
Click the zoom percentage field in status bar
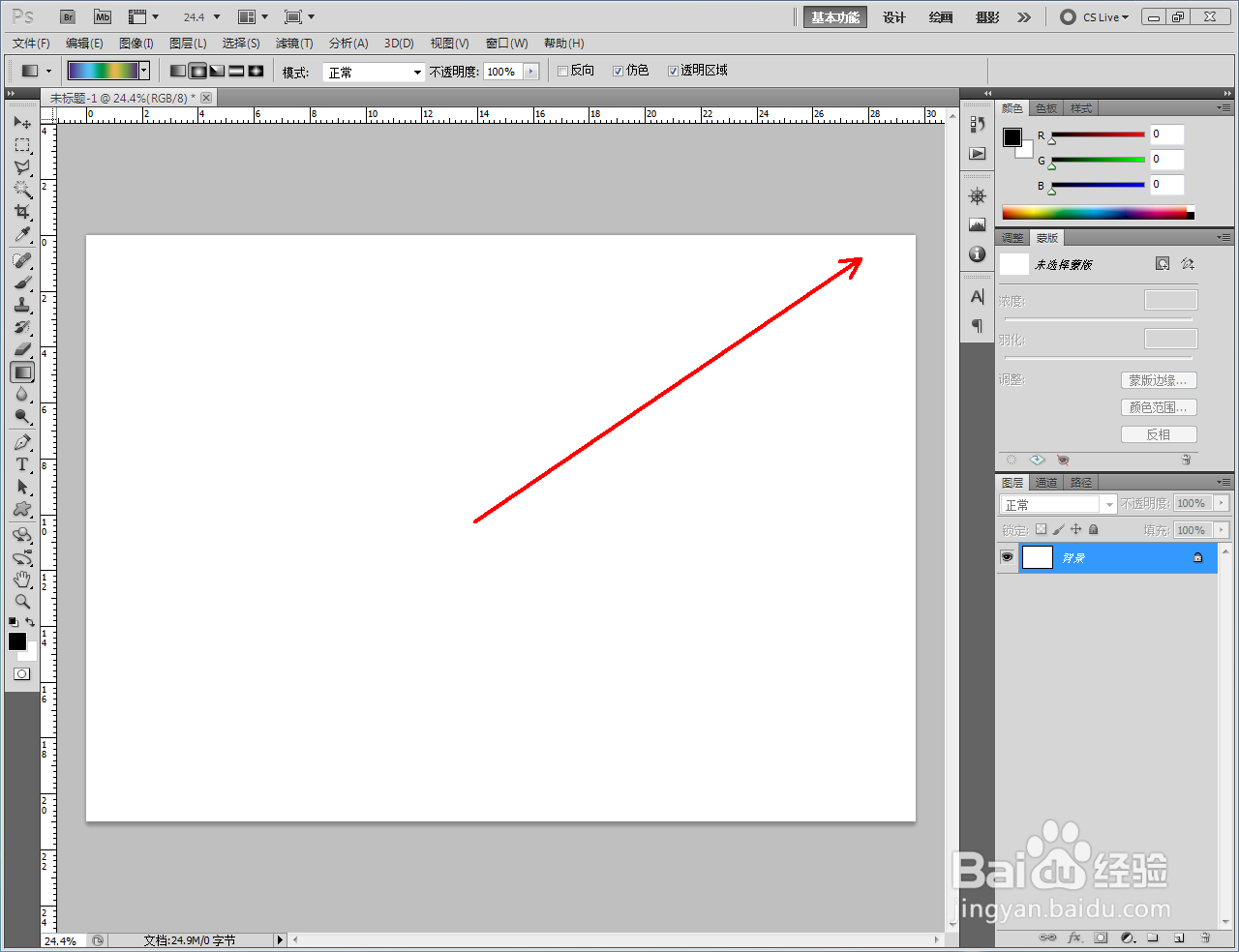click(x=64, y=940)
